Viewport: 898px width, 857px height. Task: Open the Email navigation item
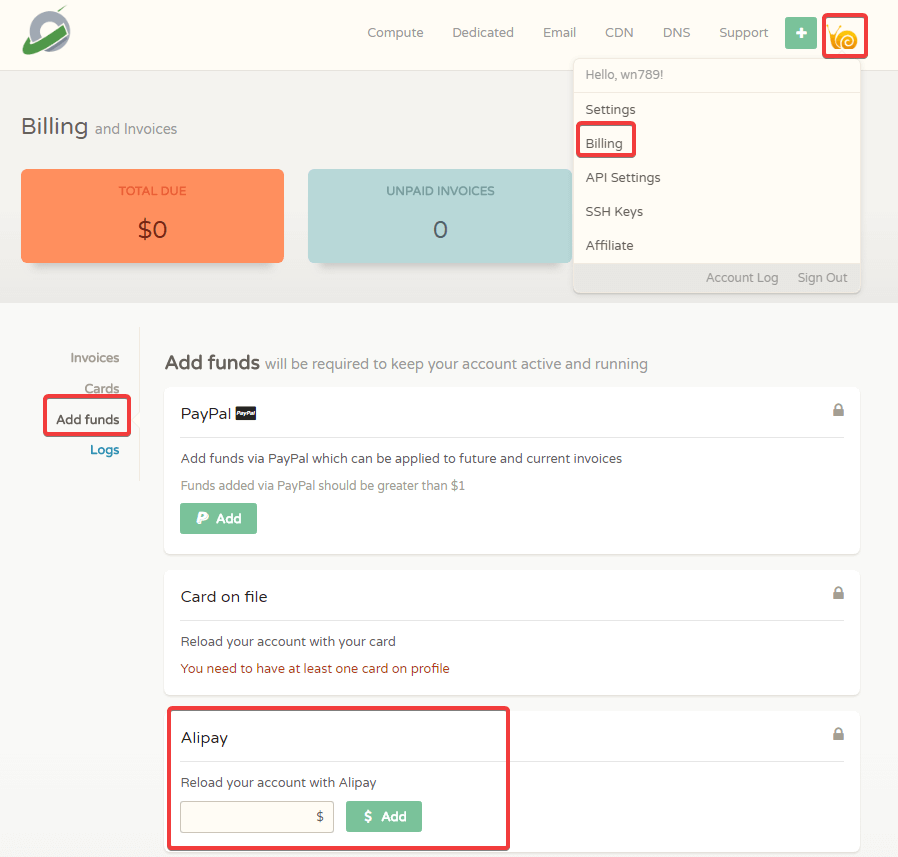point(559,33)
